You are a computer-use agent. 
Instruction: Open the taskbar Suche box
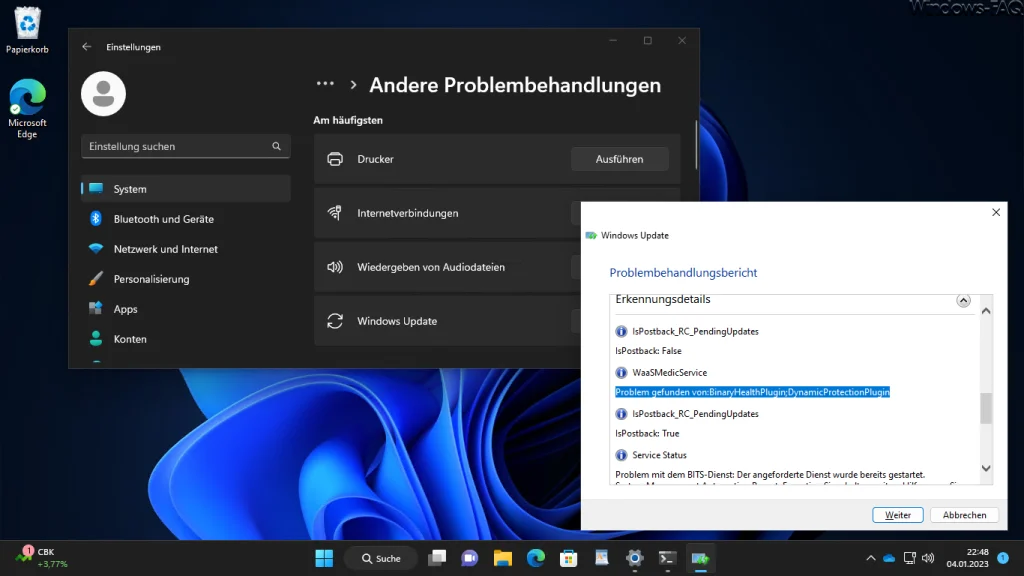381,558
